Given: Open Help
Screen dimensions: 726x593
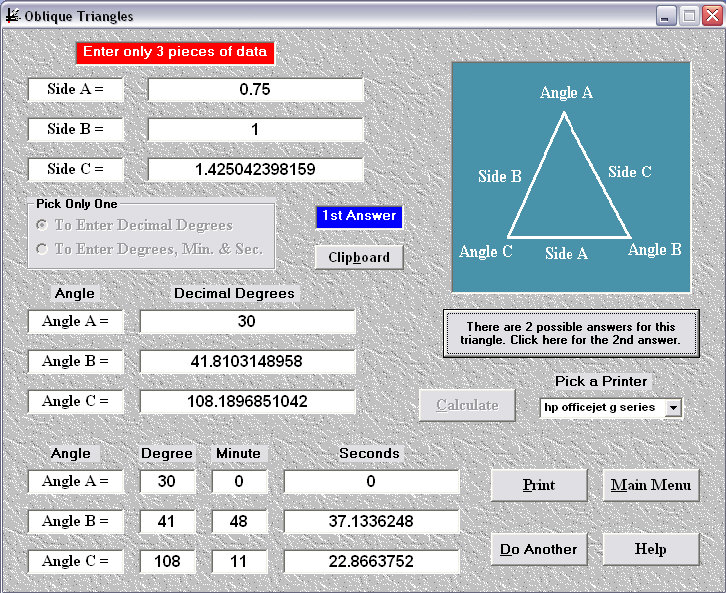Looking at the screenshot, I should coord(651,549).
